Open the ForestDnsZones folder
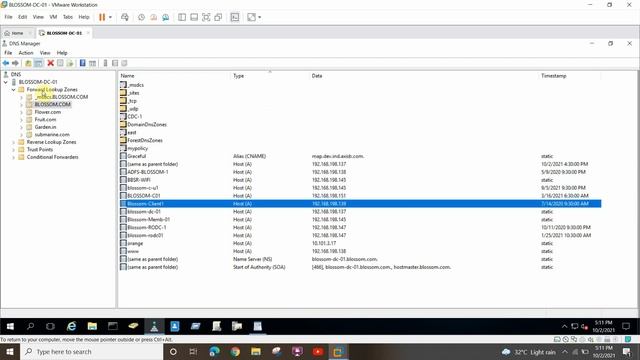 pyautogui.click(x=145, y=140)
